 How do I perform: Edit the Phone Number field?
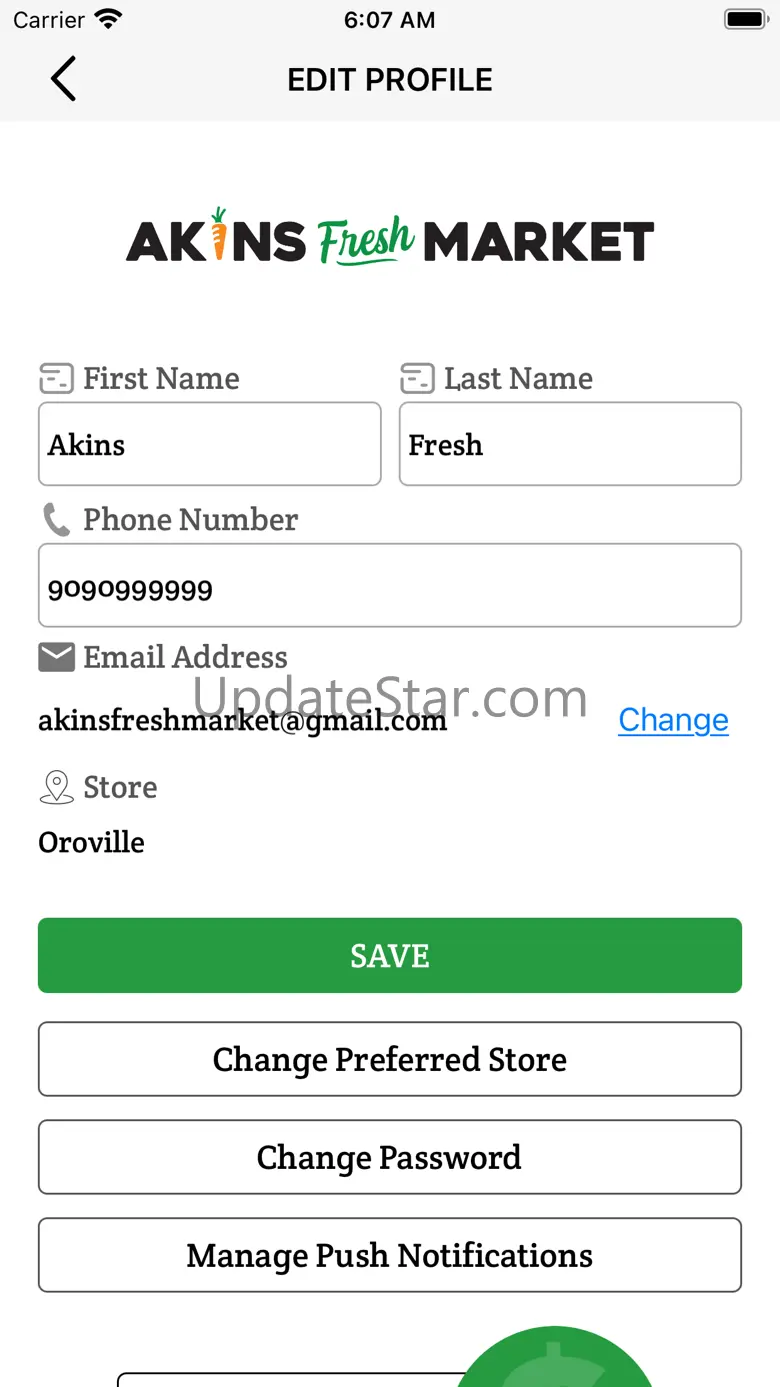click(x=390, y=585)
